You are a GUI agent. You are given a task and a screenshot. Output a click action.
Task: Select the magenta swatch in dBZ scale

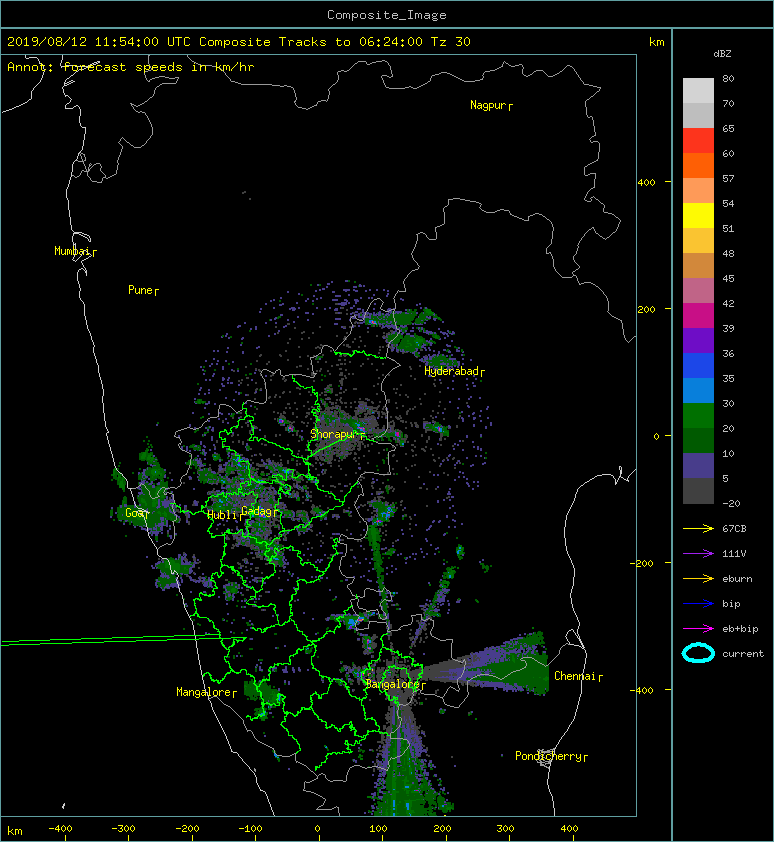click(x=698, y=316)
